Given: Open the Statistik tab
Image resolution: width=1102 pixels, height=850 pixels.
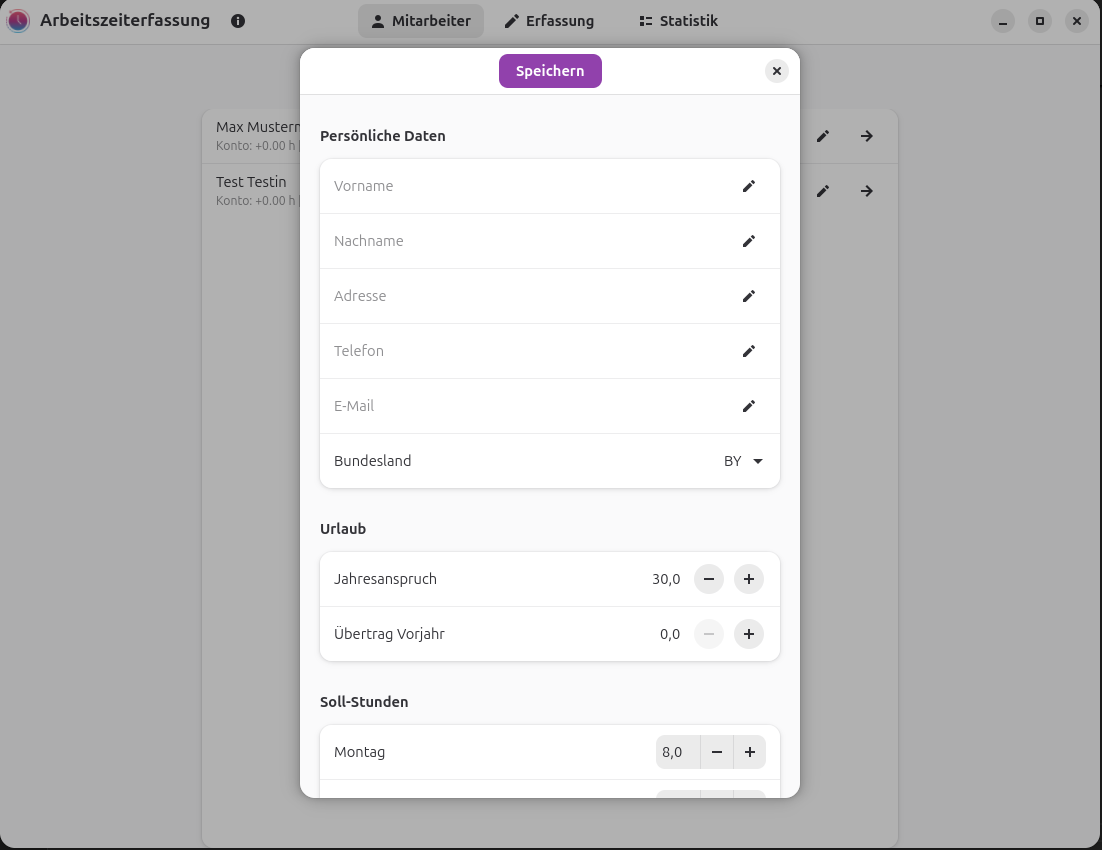Looking at the screenshot, I should click(678, 21).
